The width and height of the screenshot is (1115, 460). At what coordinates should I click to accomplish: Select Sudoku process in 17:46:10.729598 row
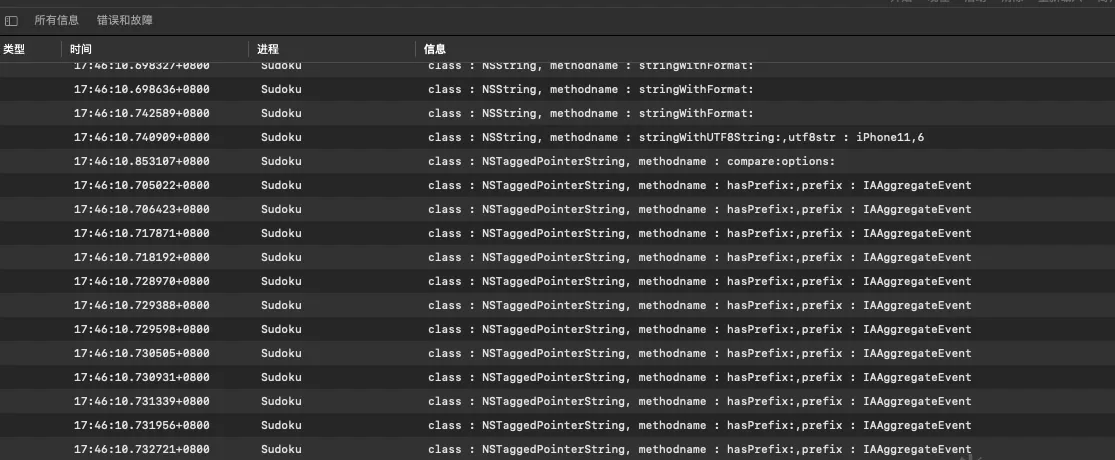[x=281, y=329]
